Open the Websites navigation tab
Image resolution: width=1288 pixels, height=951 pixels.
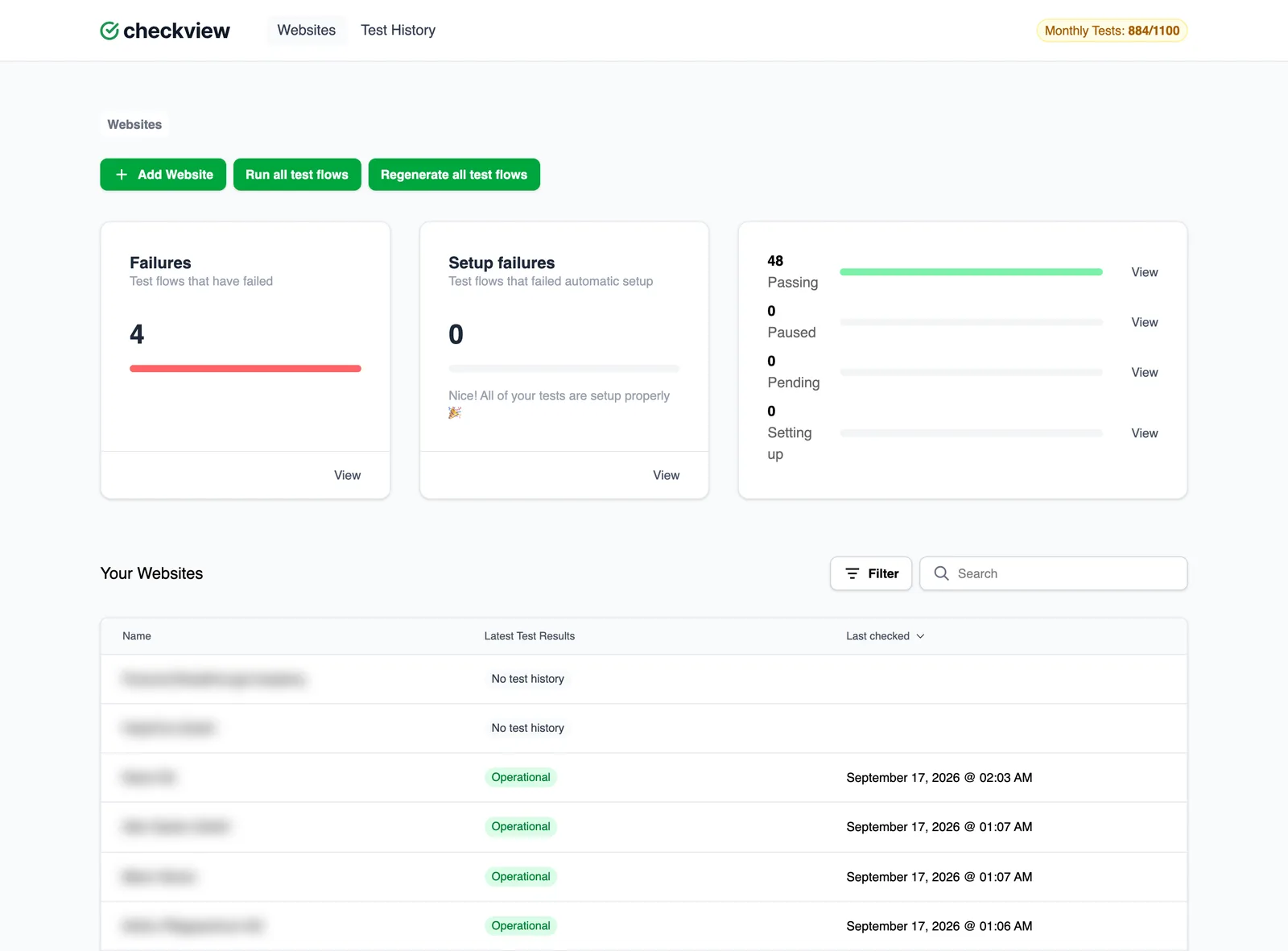[x=306, y=31]
